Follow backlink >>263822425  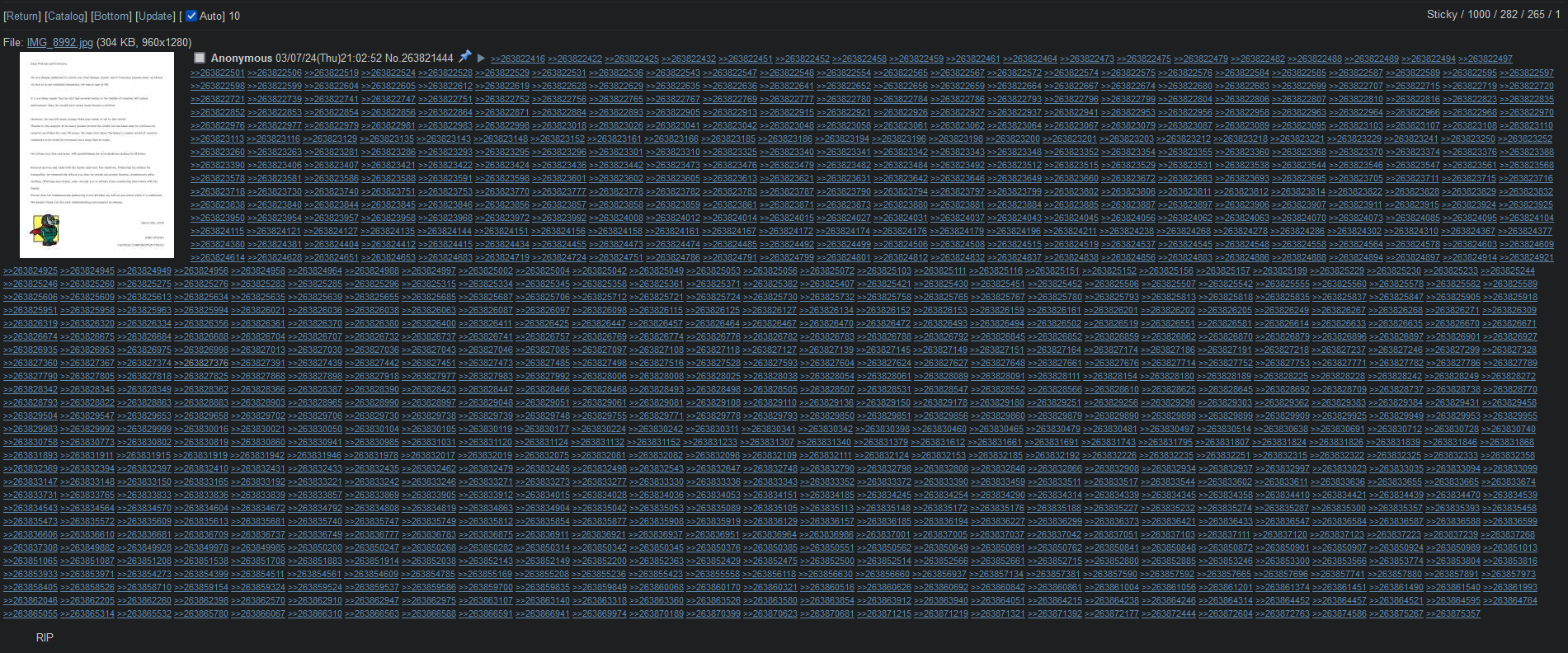tap(632, 59)
